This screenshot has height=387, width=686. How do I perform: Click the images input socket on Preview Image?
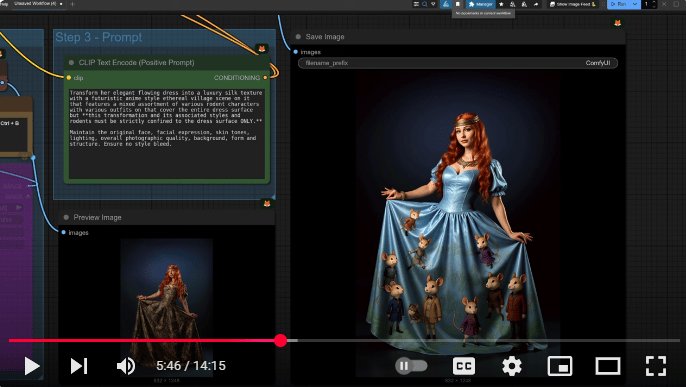(x=63, y=232)
